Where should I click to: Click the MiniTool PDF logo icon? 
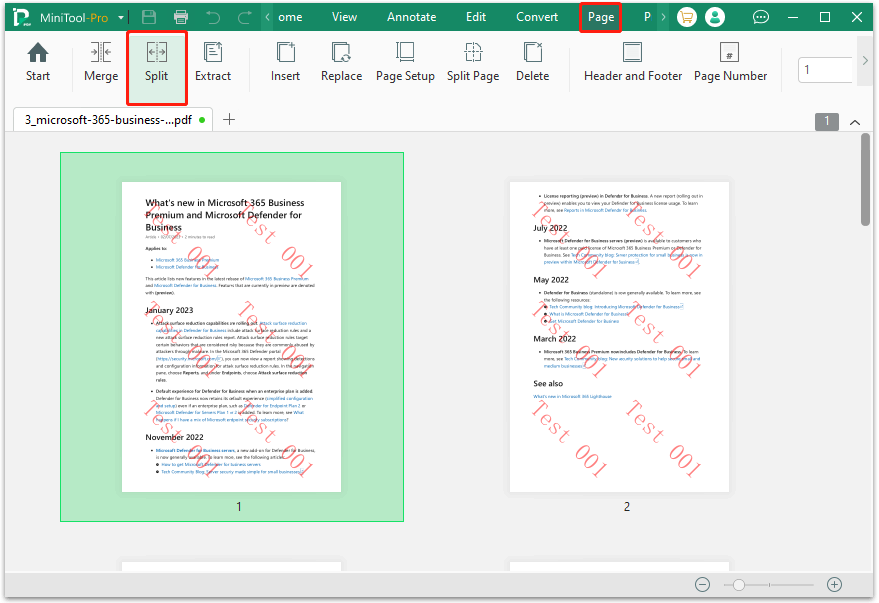click(21, 17)
